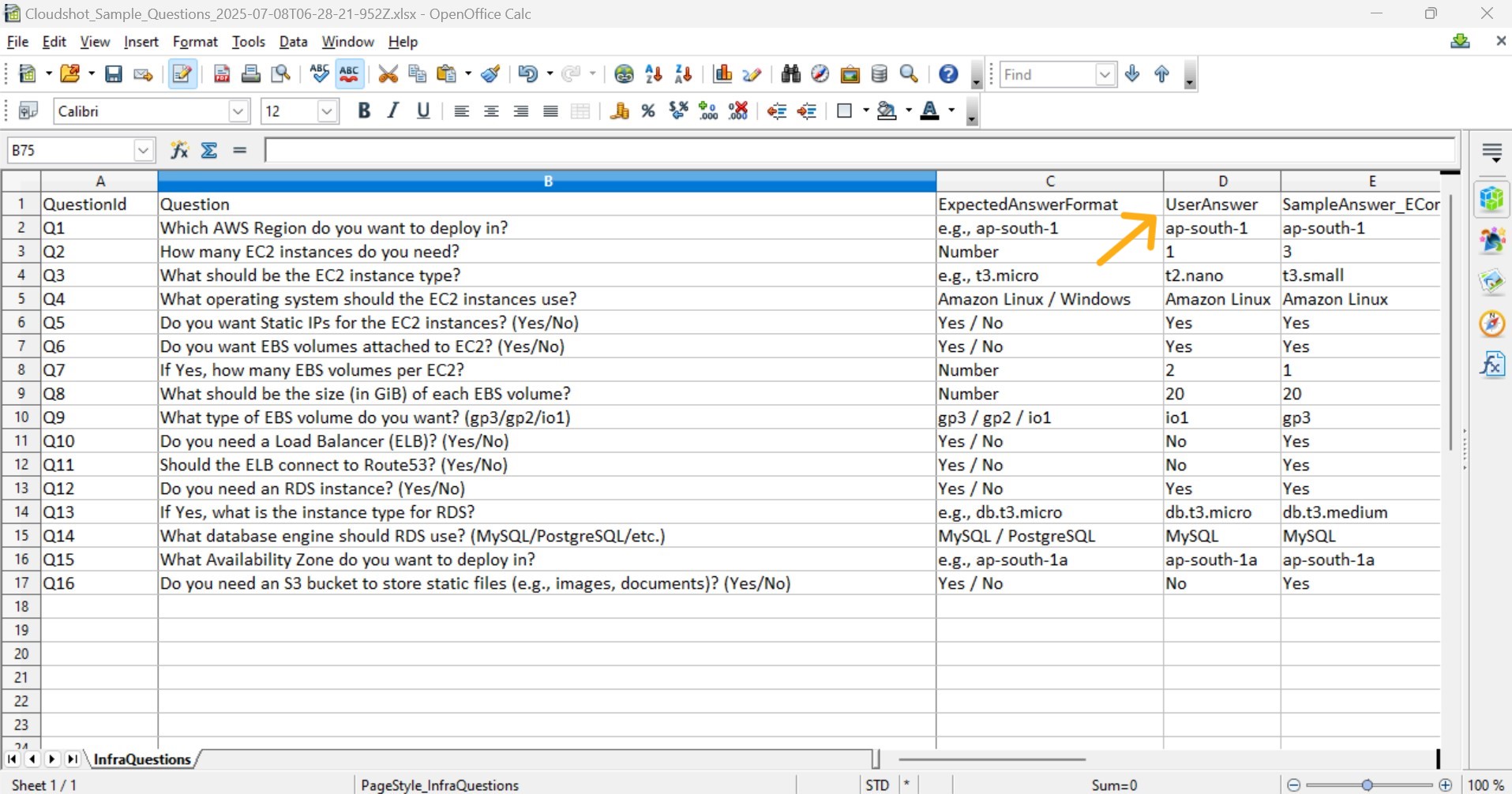The width and height of the screenshot is (1512, 794).
Task: Open the Data menu
Action: 293,42
